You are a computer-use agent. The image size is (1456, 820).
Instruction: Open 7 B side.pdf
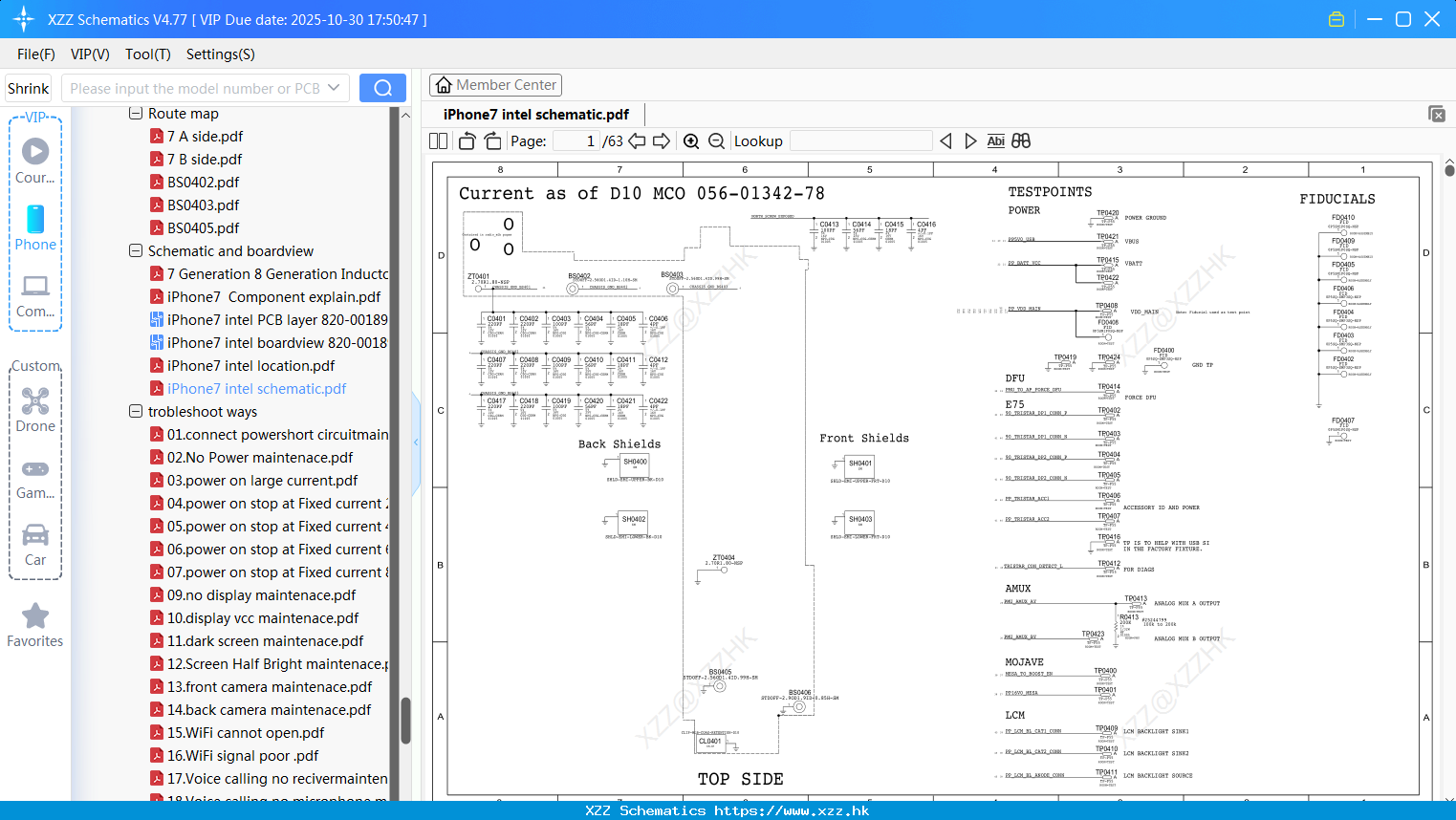click(x=196, y=160)
